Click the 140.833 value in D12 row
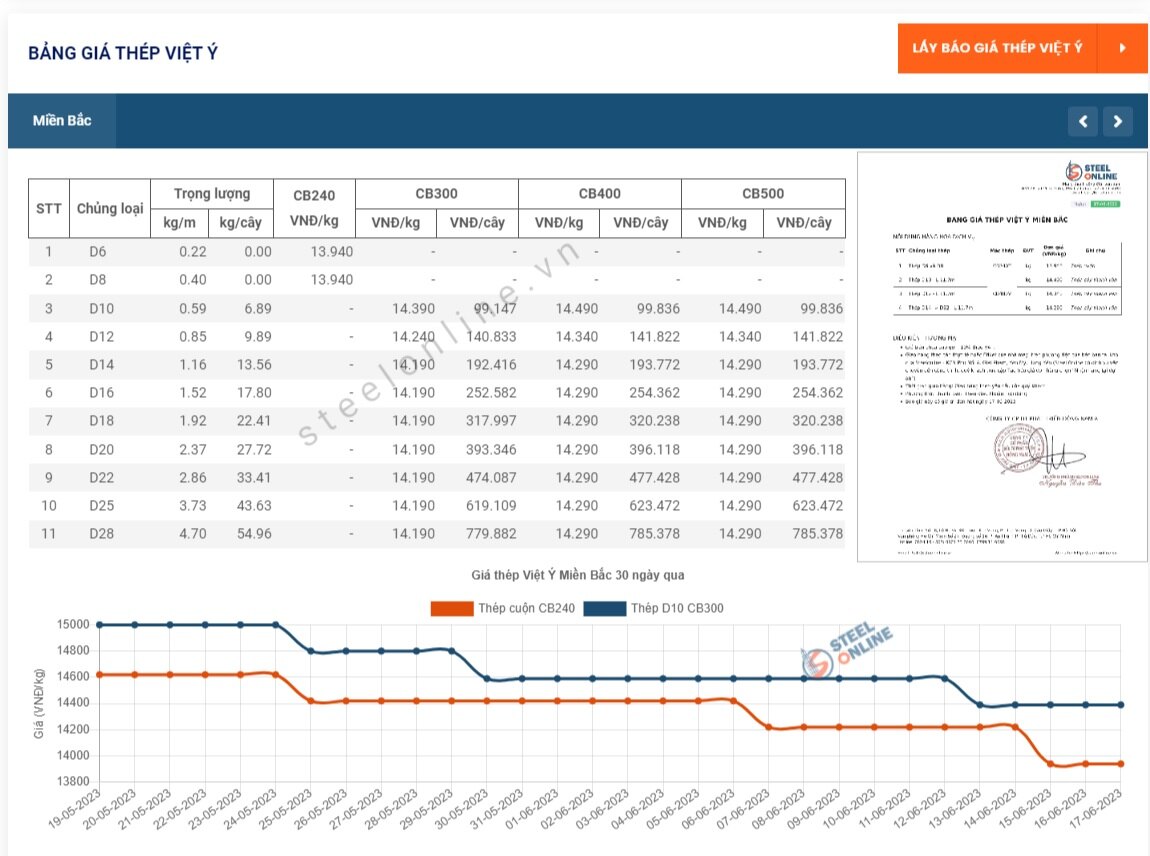The height and width of the screenshot is (856, 1150). coord(491,337)
